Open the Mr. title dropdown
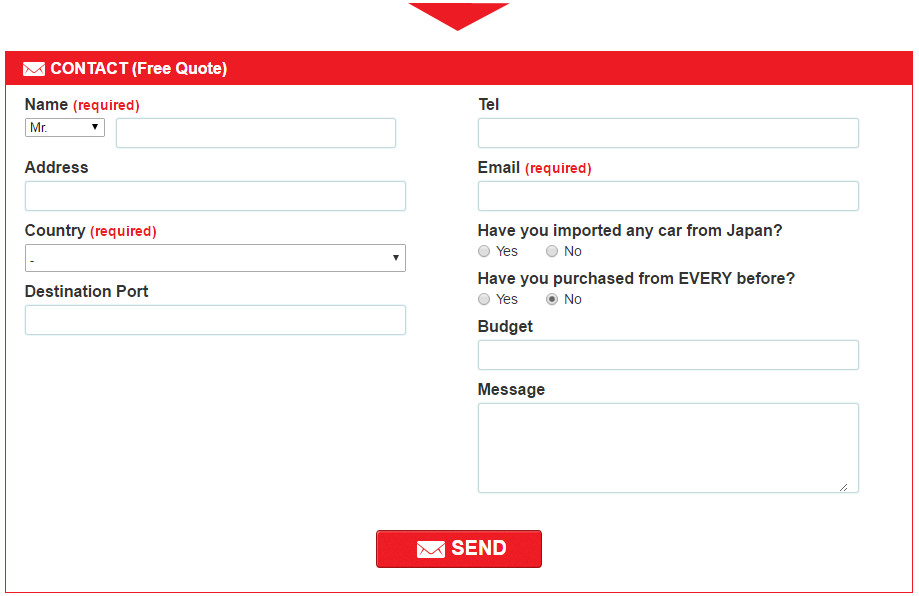This screenshot has height=596, width=919. [65, 127]
